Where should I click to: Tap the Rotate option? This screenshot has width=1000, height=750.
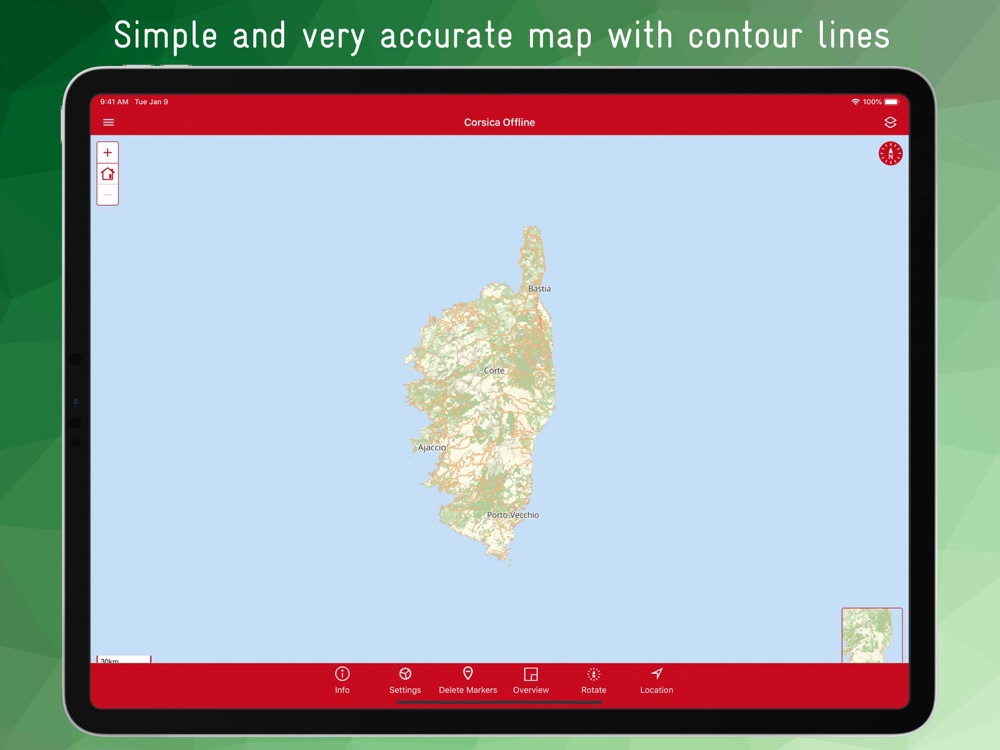pos(594,680)
